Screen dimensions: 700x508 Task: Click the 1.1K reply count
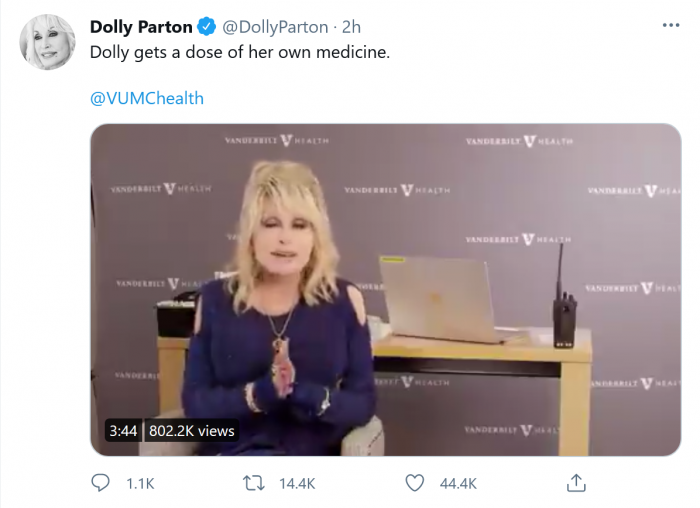pyautogui.click(x=141, y=483)
